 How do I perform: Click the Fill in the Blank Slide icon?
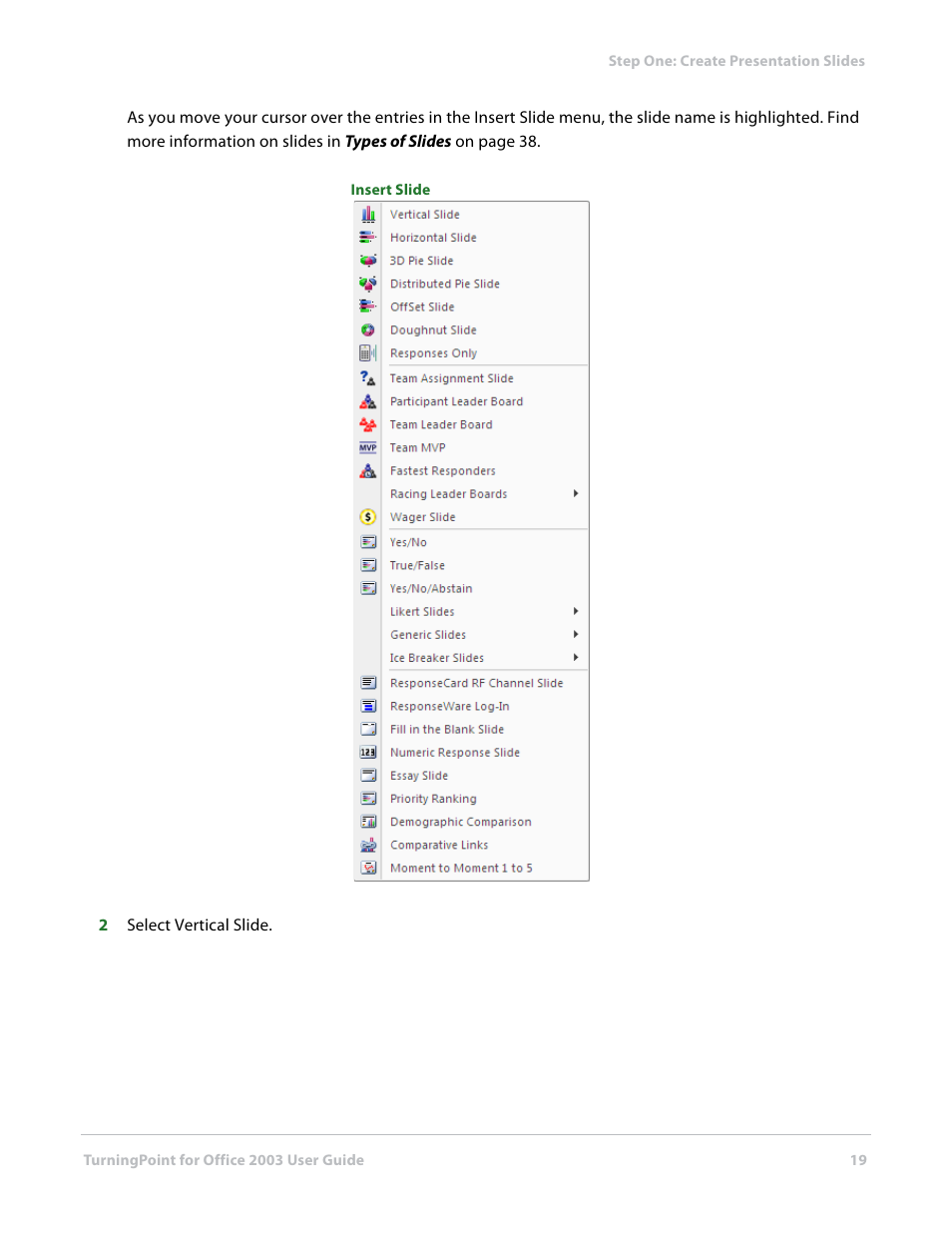(368, 729)
